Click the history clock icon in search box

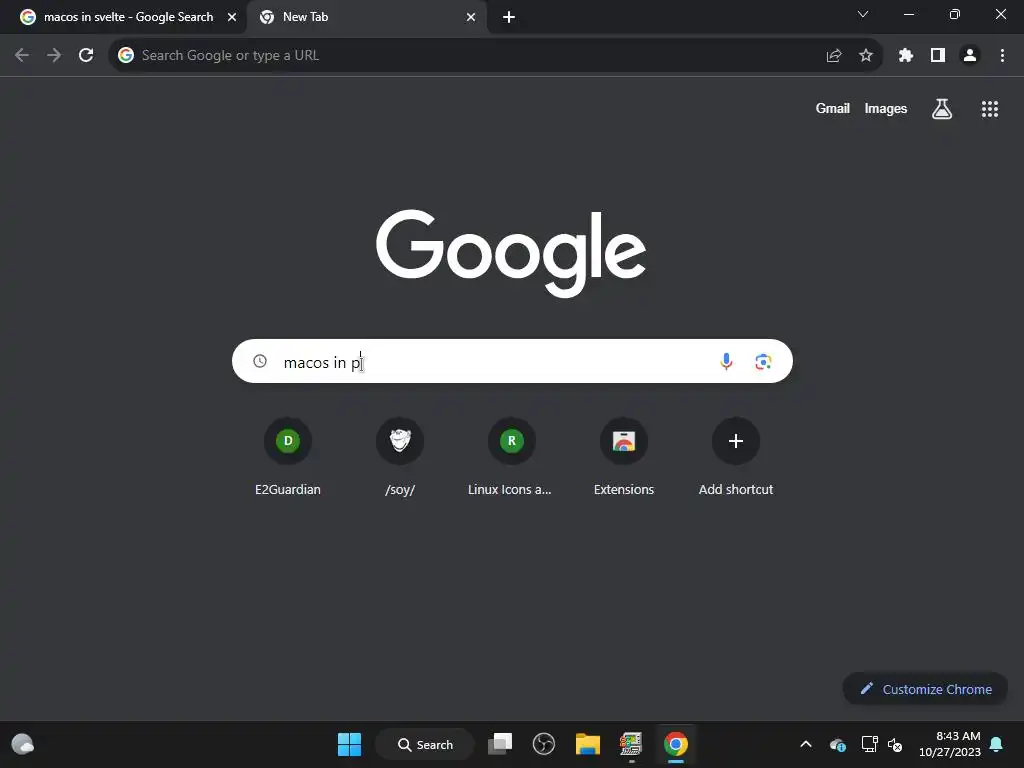260,361
